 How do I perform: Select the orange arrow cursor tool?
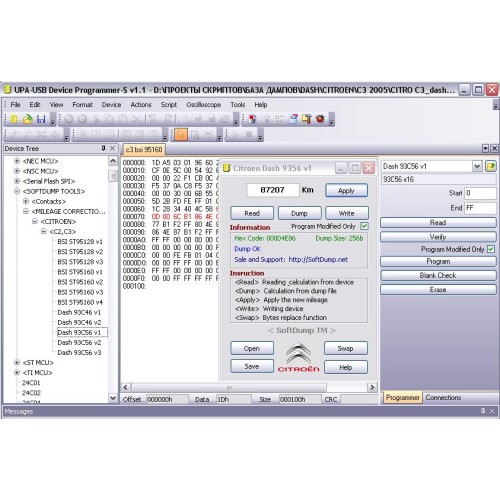pyautogui.click(x=181, y=134)
